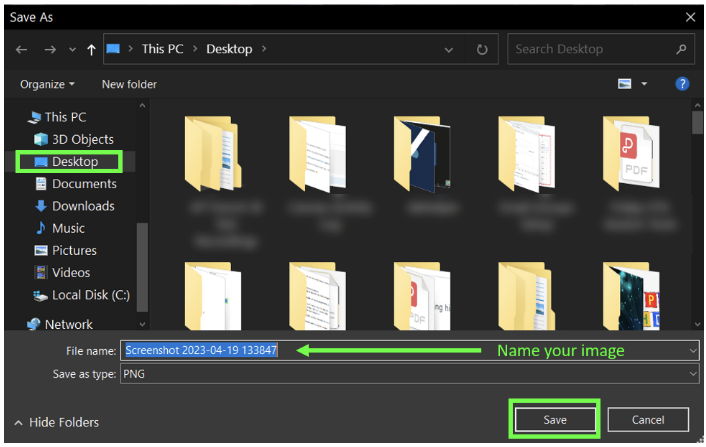Click the Search Desktop field
The height and width of the screenshot is (447, 706).
pos(590,49)
